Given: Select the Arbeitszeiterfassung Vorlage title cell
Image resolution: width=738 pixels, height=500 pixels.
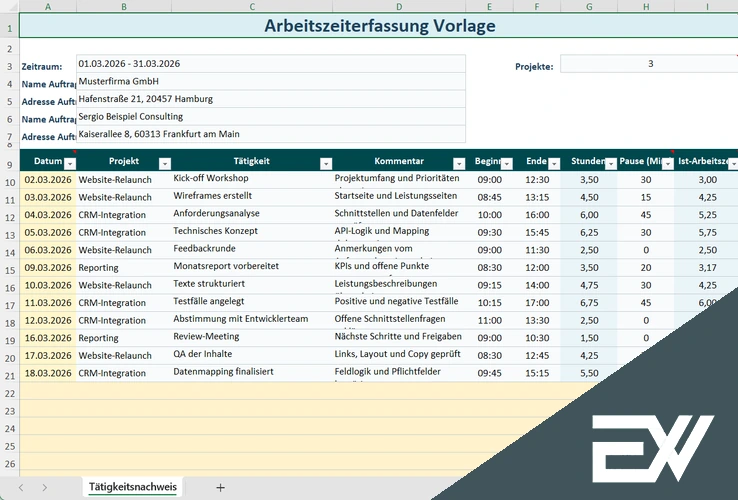Looking at the screenshot, I should point(378,26).
